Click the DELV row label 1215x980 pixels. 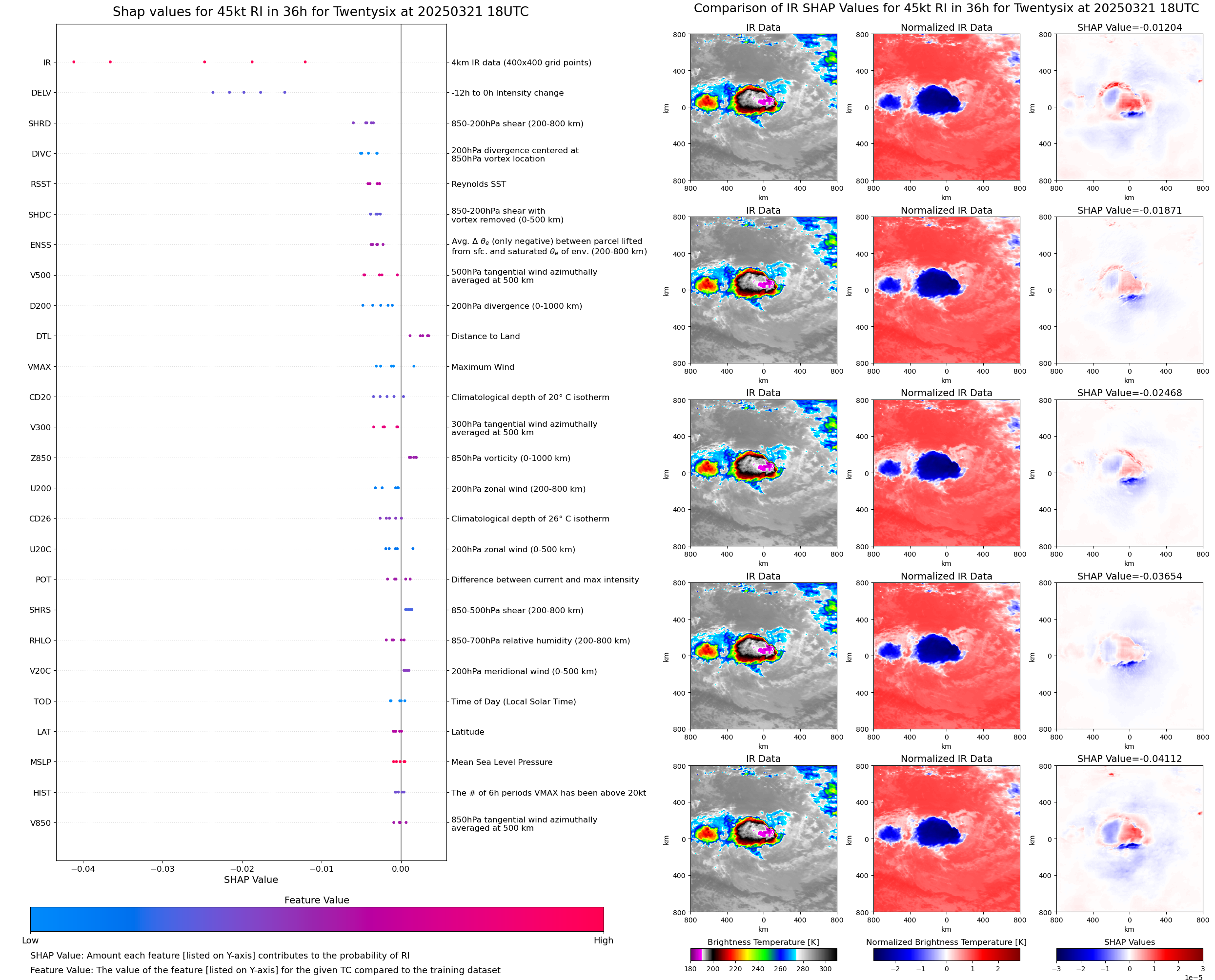pyautogui.click(x=41, y=93)
